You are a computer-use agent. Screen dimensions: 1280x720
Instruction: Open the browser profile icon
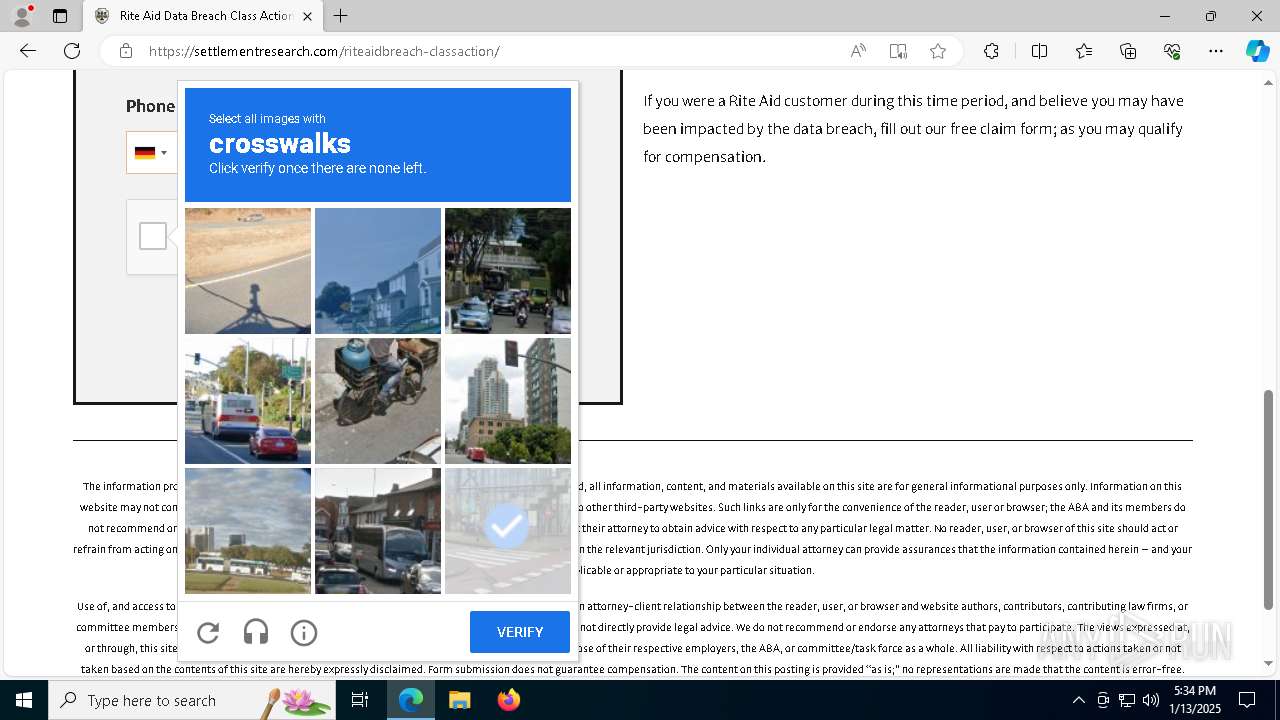point(22,16)
